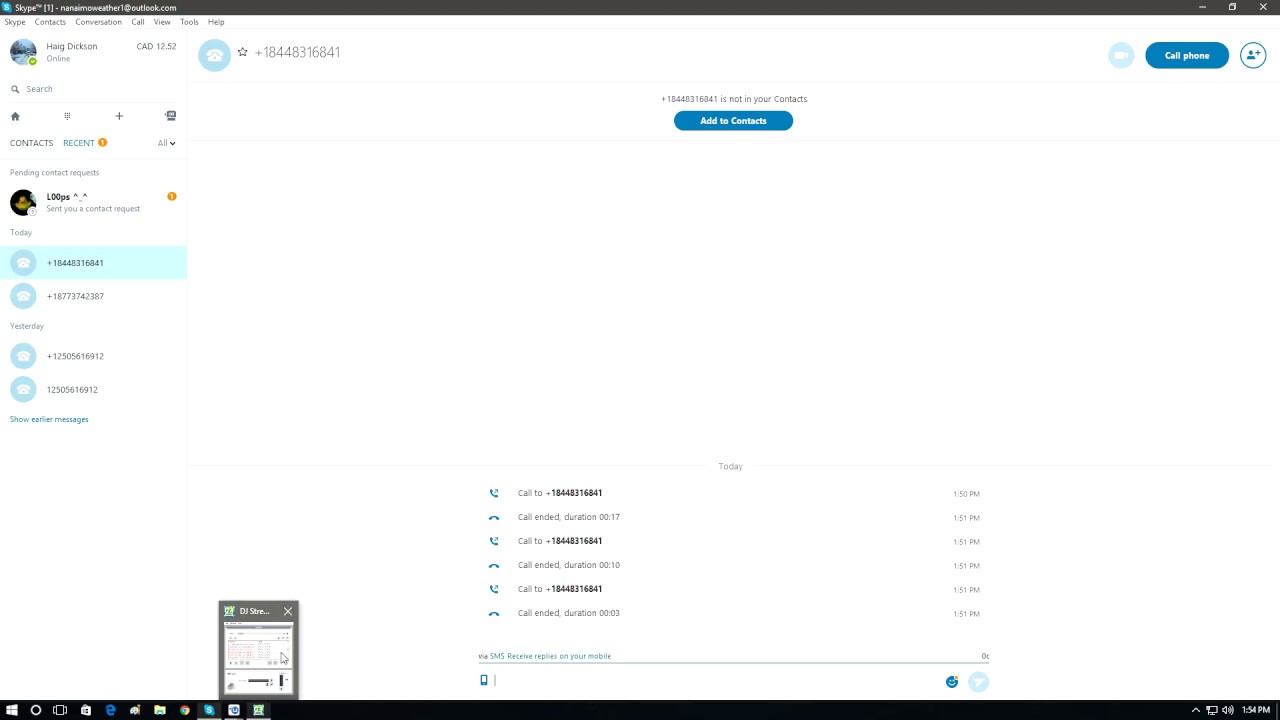Open Task View in taskbar

click(x=60, y=710)
